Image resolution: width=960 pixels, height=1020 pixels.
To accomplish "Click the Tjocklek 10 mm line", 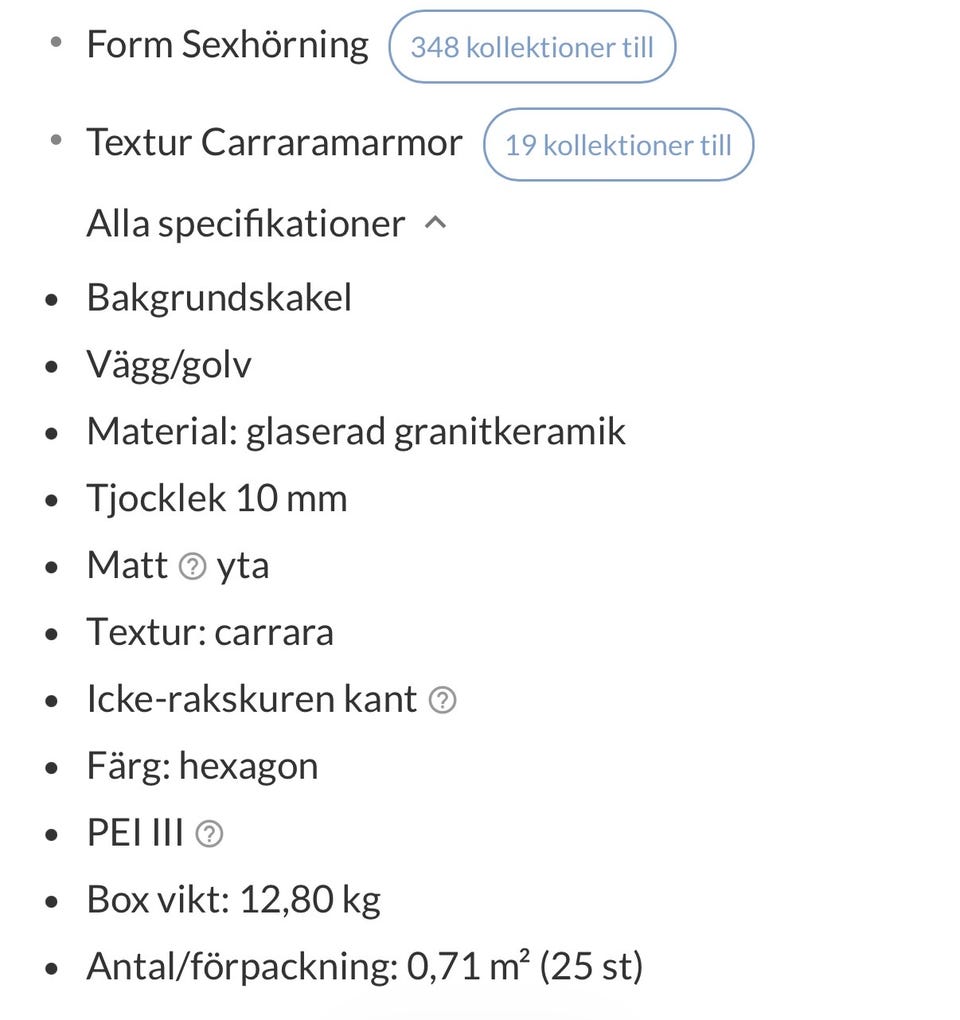I will pos(217,499).
